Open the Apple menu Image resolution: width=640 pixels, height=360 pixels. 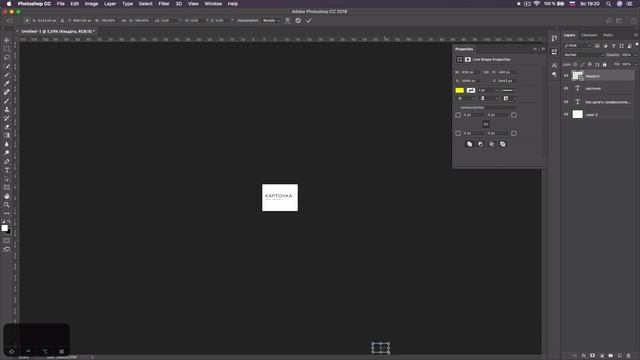pos(9,4)
